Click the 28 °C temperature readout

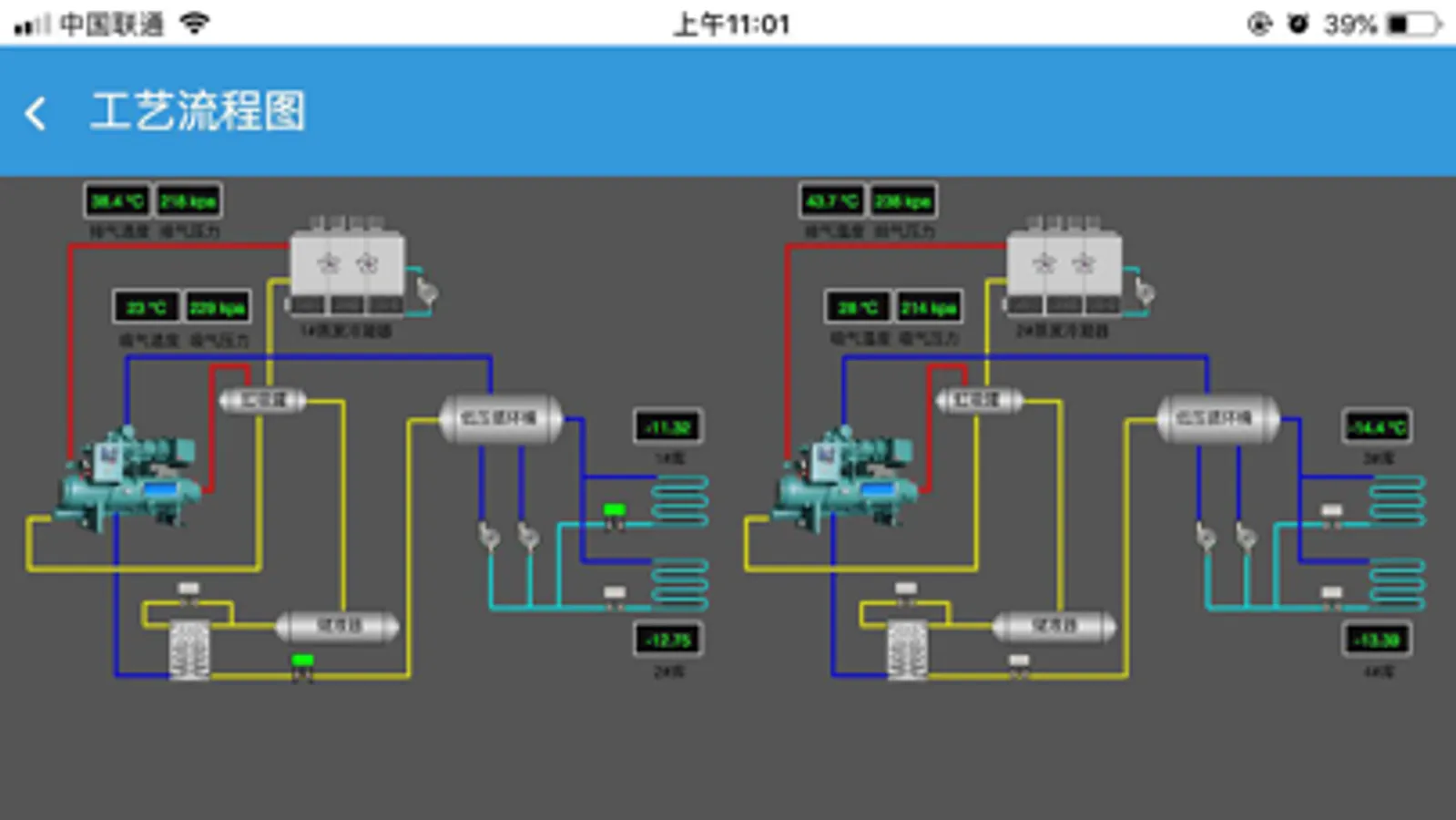point(858,307)
